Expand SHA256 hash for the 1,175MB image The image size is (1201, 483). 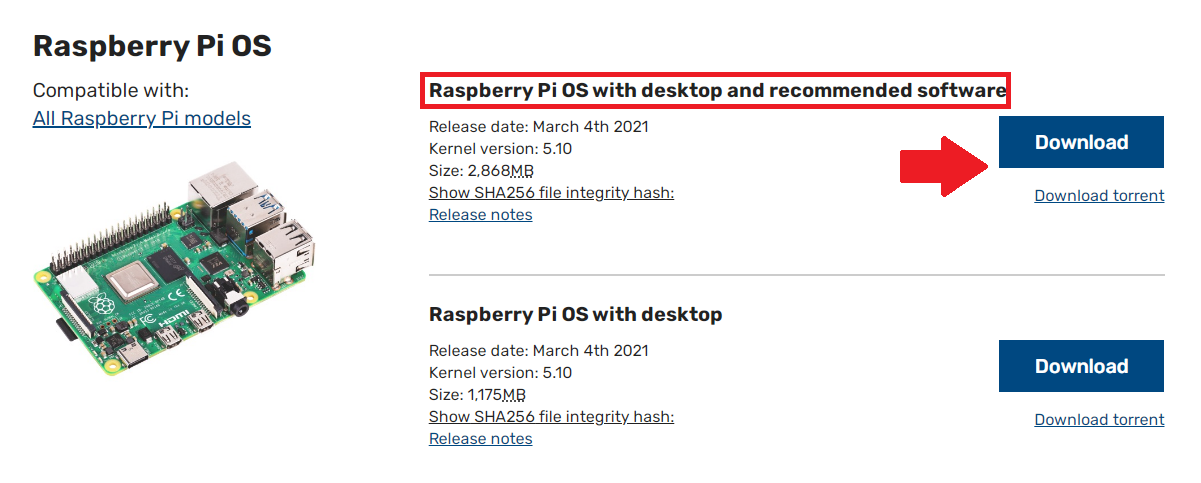click(x=551, y=416)
